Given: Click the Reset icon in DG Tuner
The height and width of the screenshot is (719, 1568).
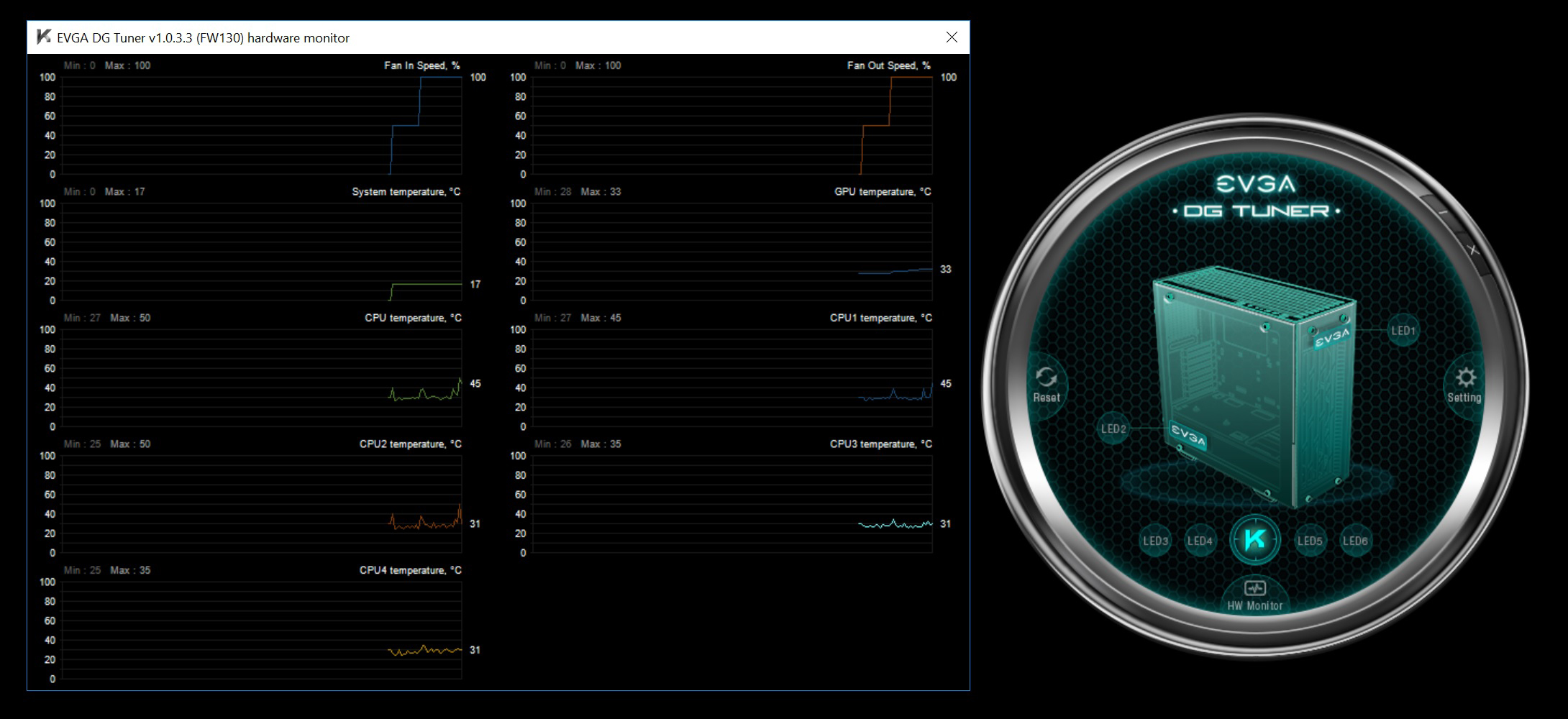Looking at the screenshot, I should point(1046,385).
